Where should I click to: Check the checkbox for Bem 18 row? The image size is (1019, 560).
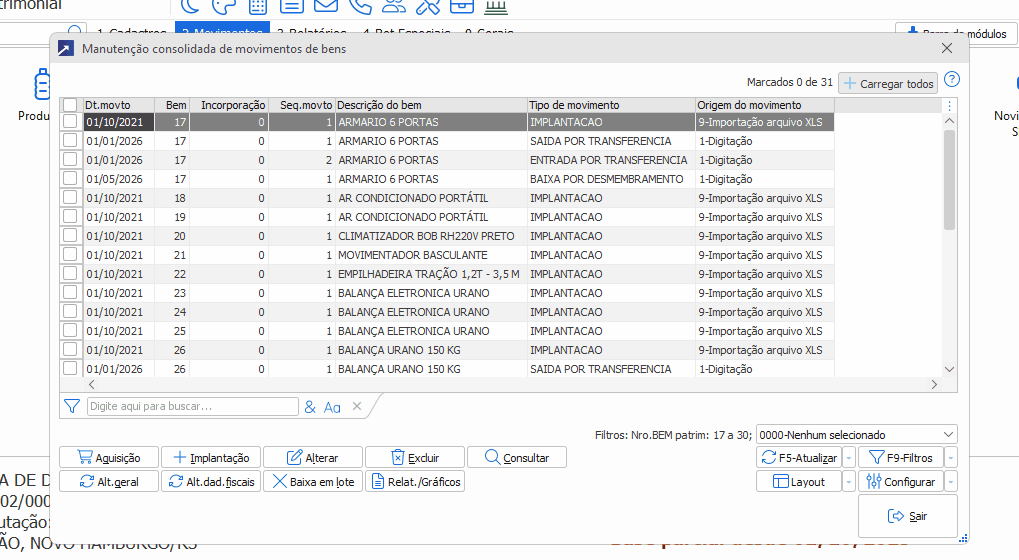(x=70, y=197)
